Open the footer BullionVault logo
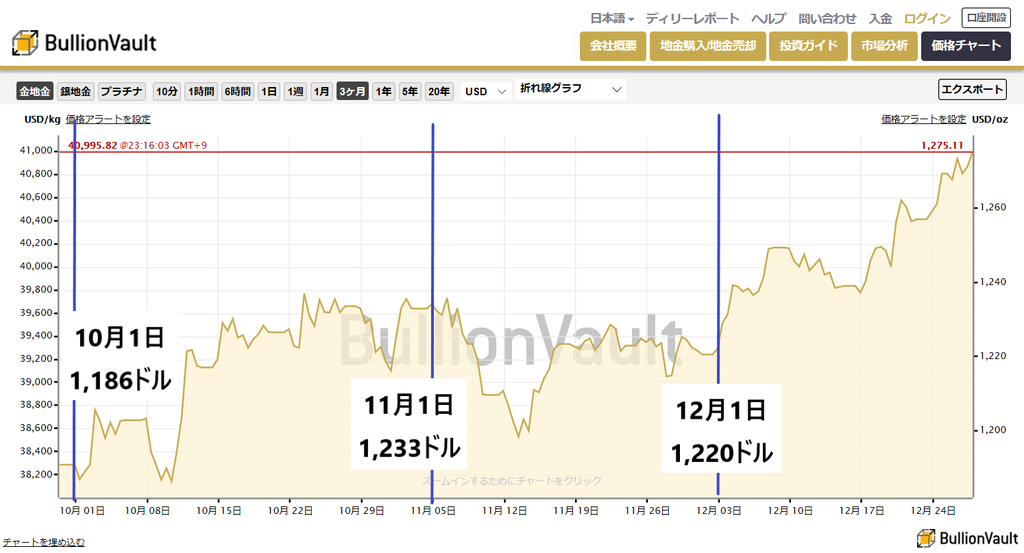 967,538
